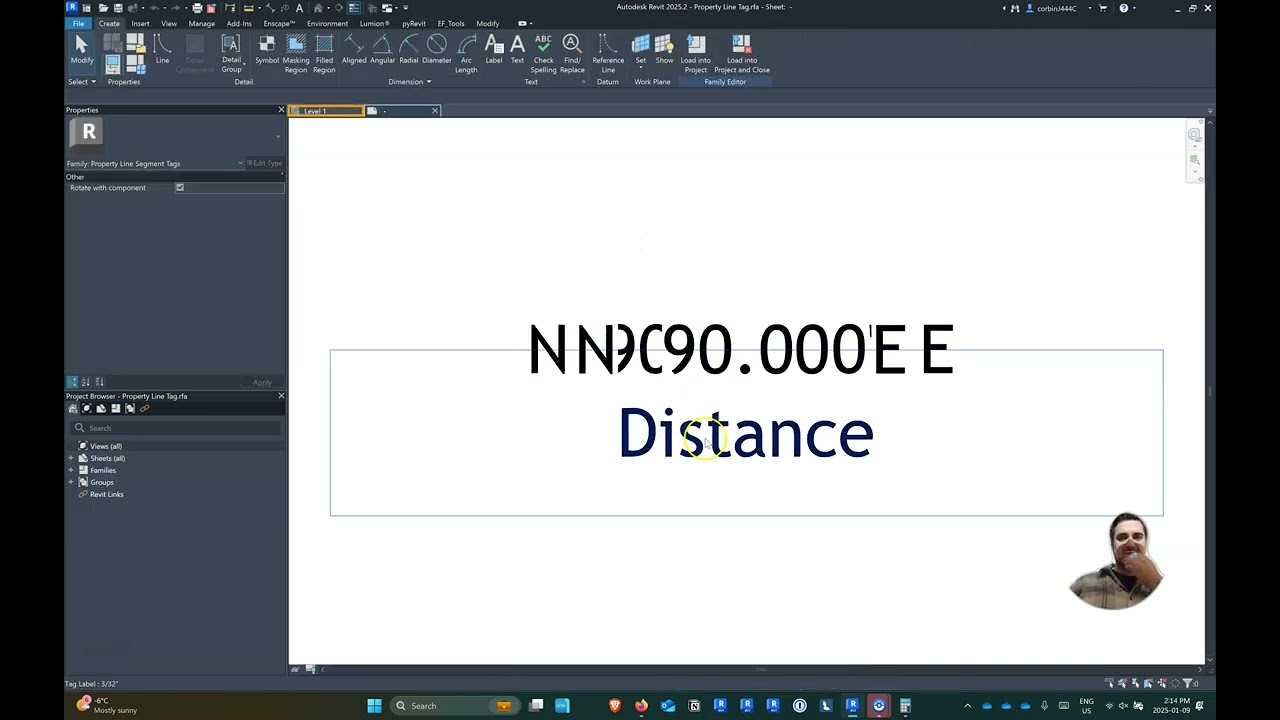Start a Radial dimension
The height and width of the screenshot is (720, 1280).
coord(409,49)
